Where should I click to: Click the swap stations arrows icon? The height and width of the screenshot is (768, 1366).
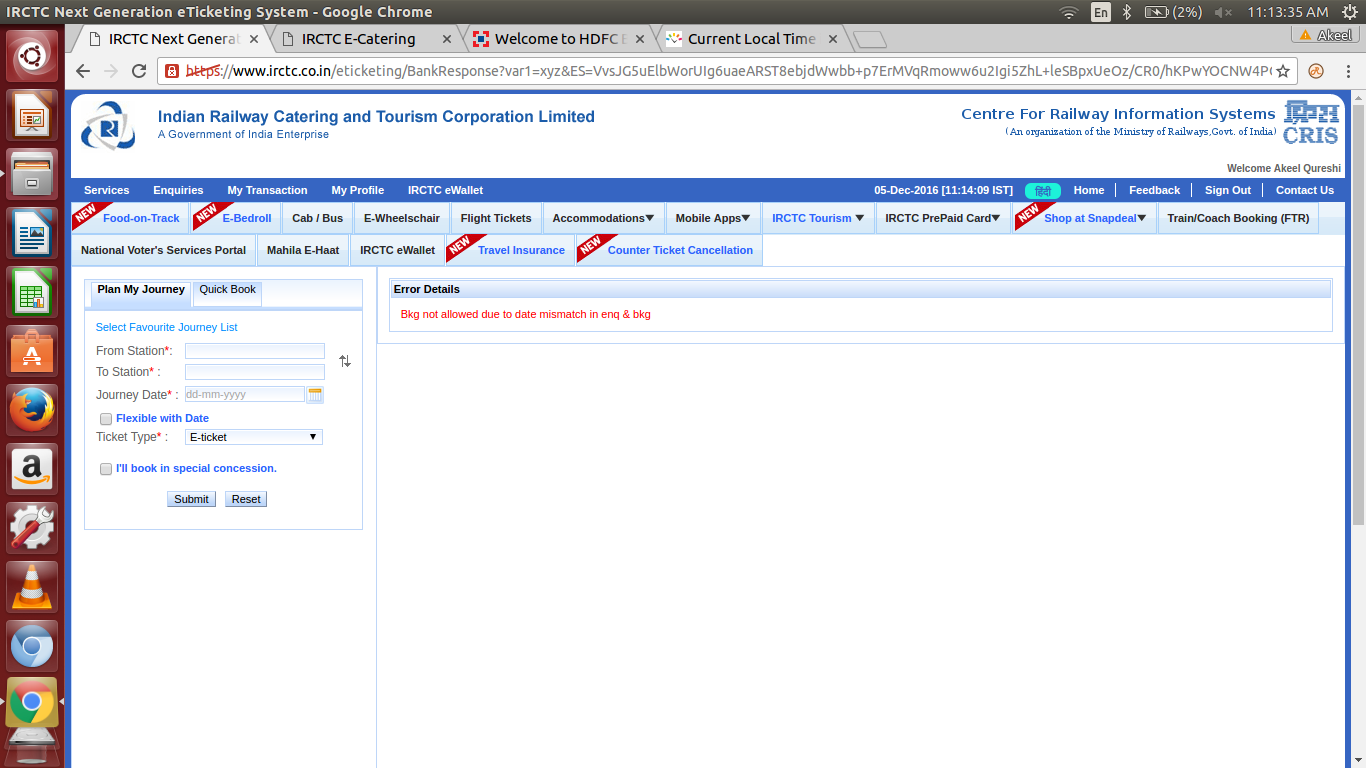coord(345,361)
